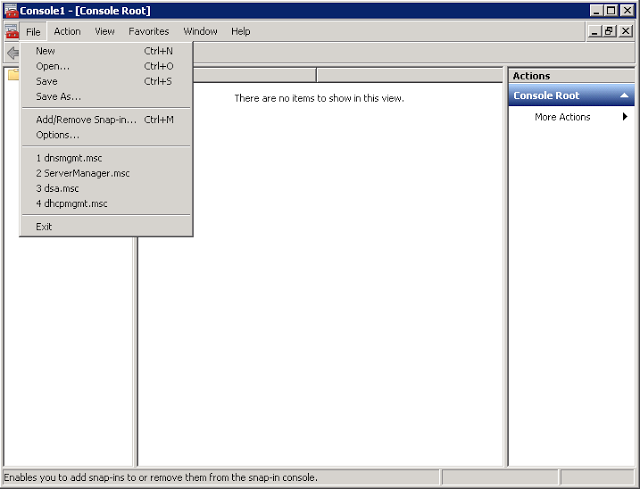Close the inner Console Root child window
640x489 pixels.
(x=626, y=31)
